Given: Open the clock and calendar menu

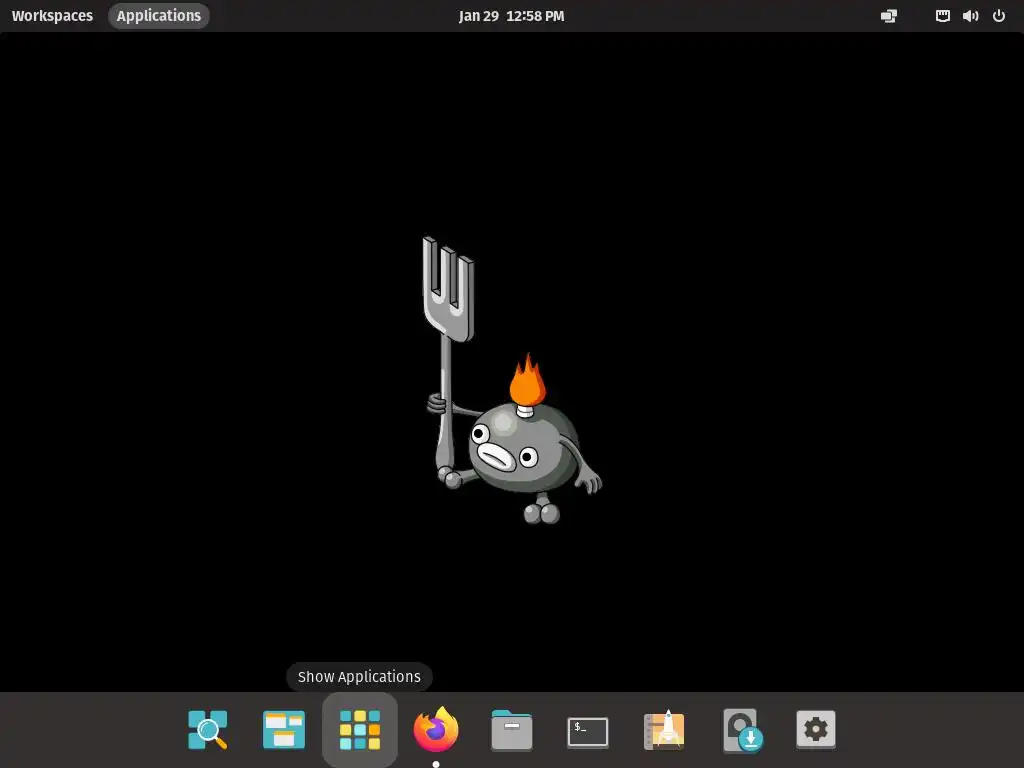Looking at the screenshot, I should [511, 16].
